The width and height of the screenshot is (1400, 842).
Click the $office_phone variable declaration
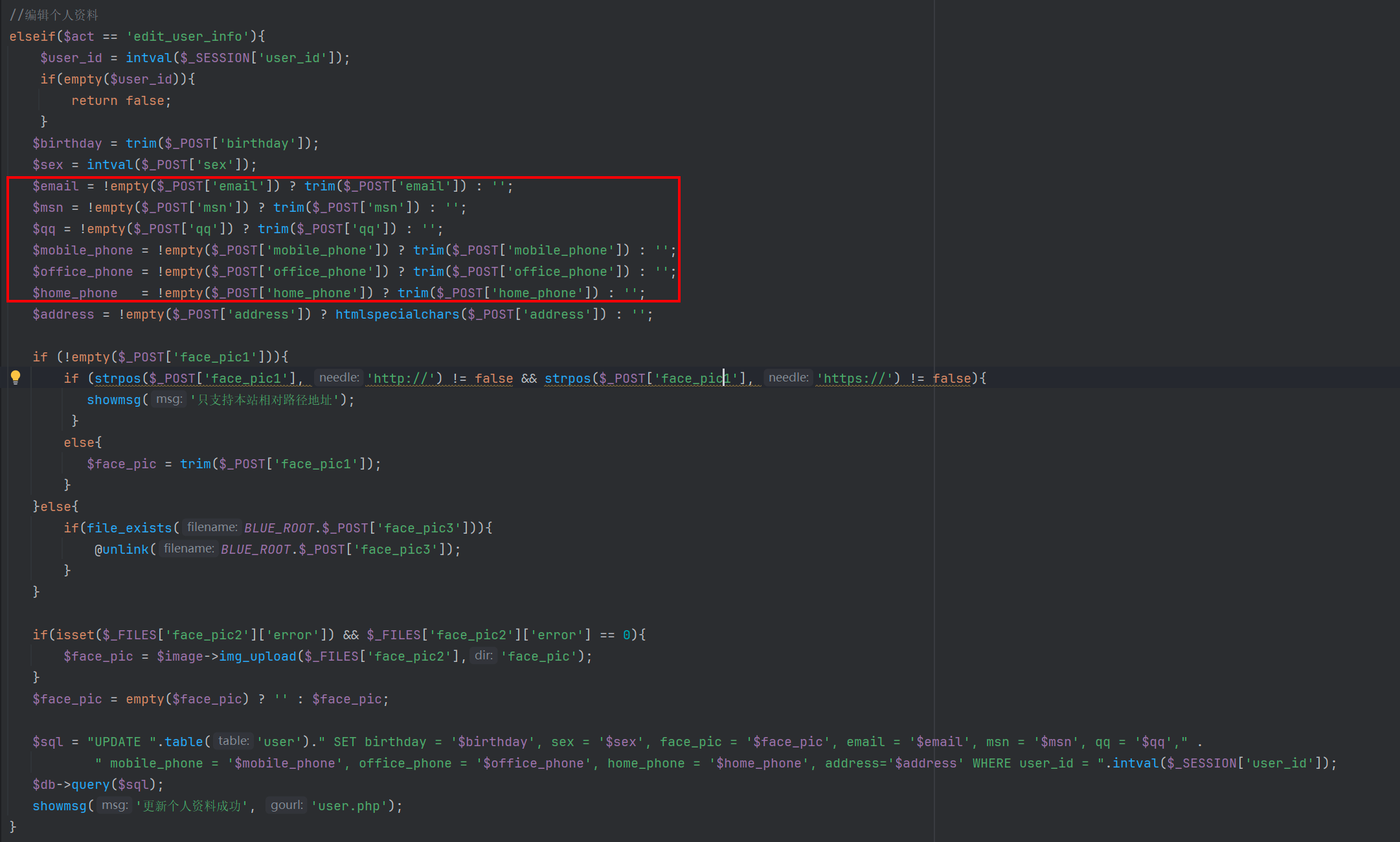coord(83,271)
